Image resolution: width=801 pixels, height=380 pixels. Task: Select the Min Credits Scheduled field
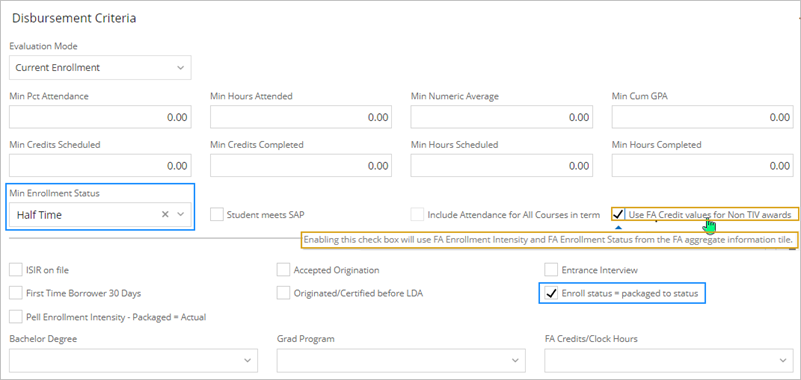100,165
